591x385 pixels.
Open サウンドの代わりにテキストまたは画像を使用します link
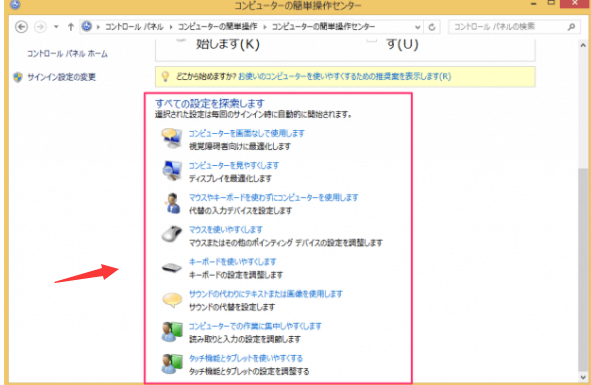(266, 294)
